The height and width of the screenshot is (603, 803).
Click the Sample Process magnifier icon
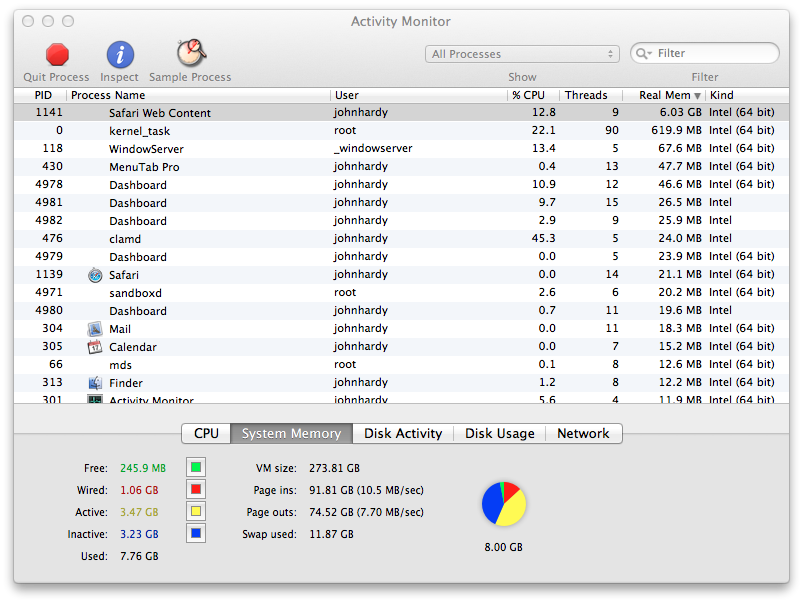tap(191, 53)
